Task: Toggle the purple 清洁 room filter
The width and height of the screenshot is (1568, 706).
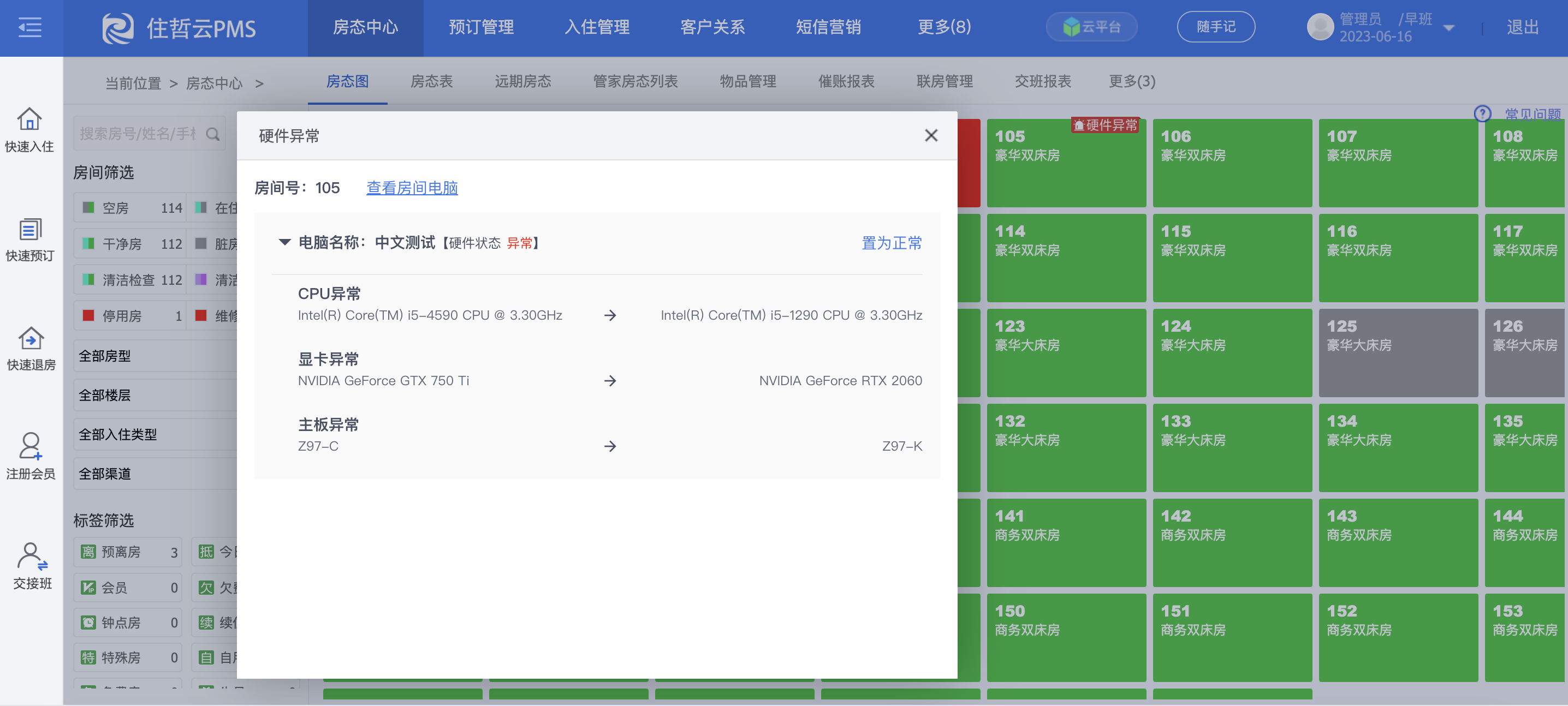Action: [x=213, y=280]
